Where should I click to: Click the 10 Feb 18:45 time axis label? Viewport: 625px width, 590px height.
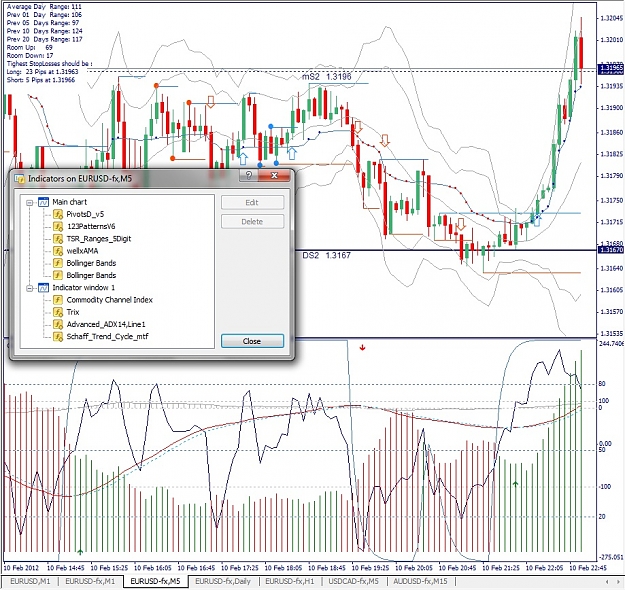click(x=327, y=568)
